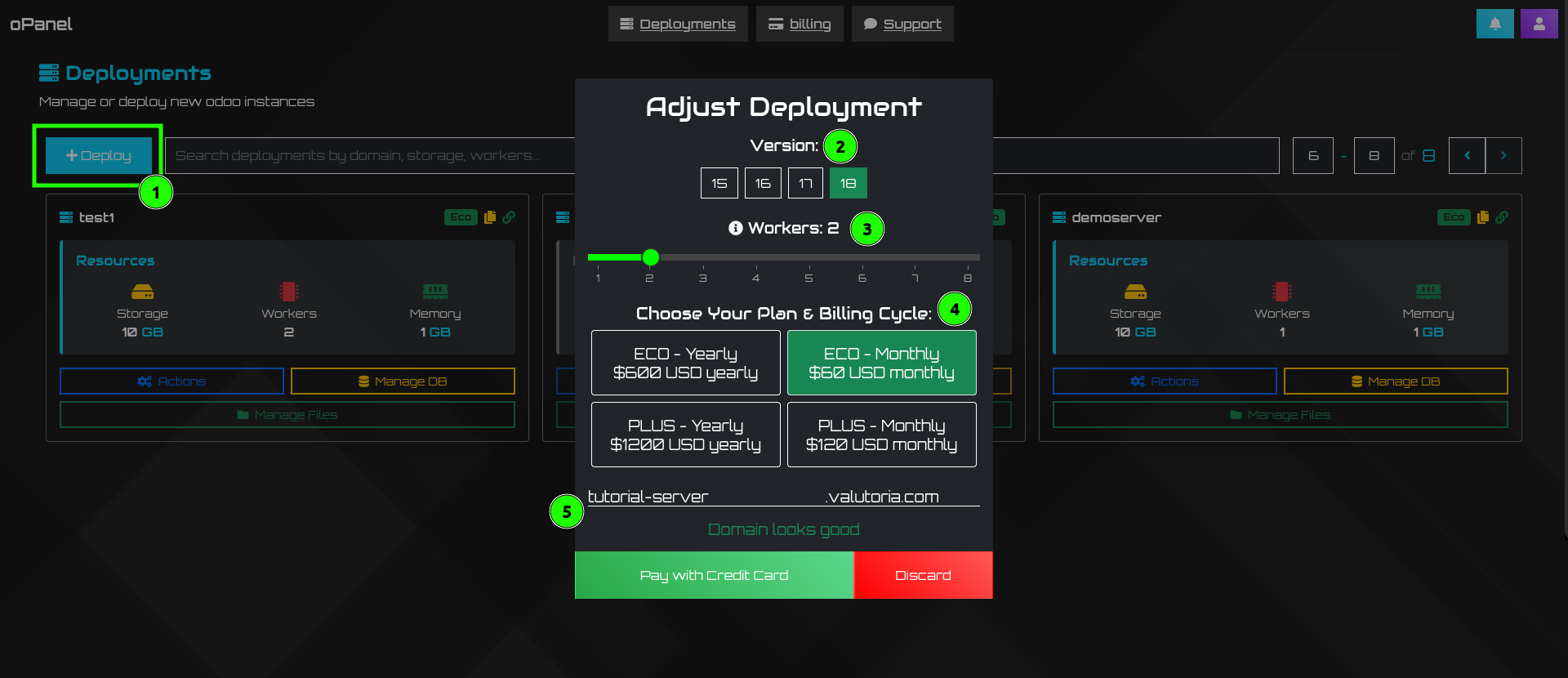Screen dimensions: 1568x678
Task: Set Workers slider to tick 5
Action: click(x=809, y=257)
